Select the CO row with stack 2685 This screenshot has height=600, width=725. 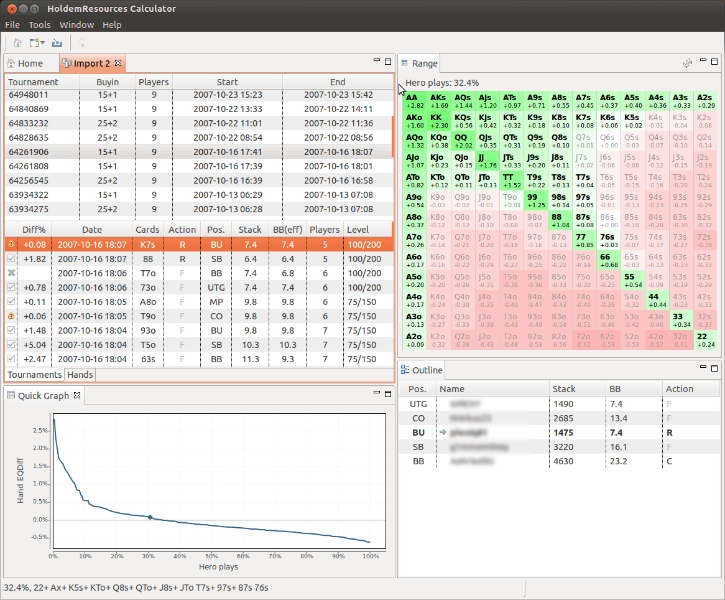pyautogui.click(x=559, y=418)
